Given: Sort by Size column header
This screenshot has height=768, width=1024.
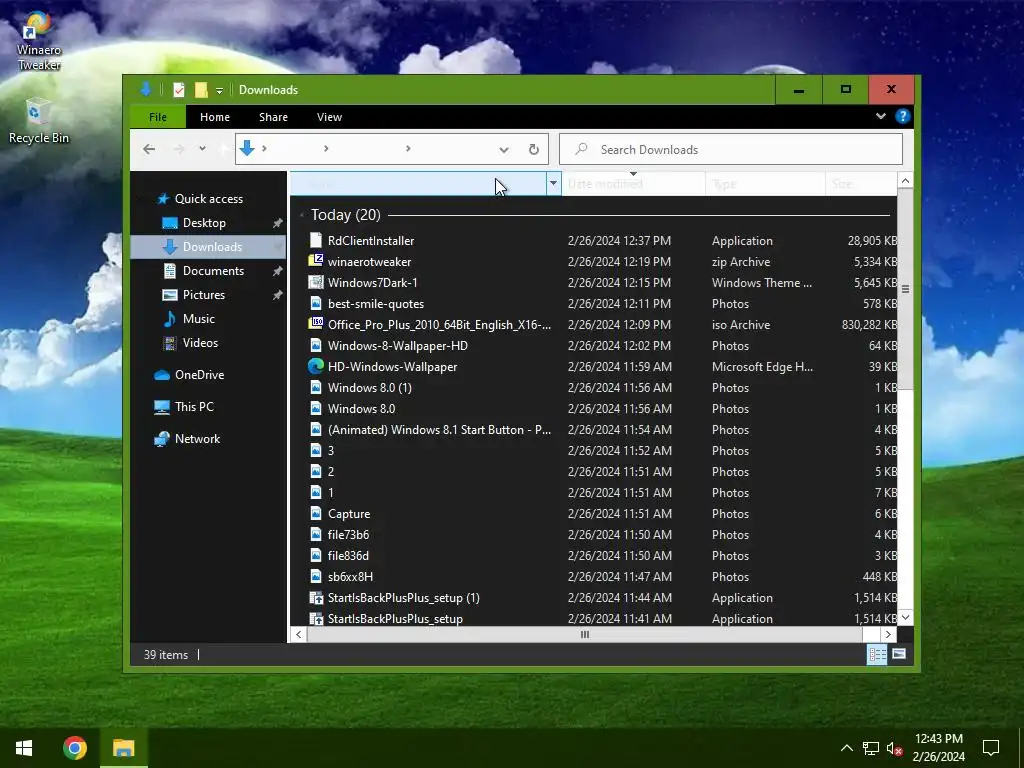Looking at the screenshot, I should point(861,184).
